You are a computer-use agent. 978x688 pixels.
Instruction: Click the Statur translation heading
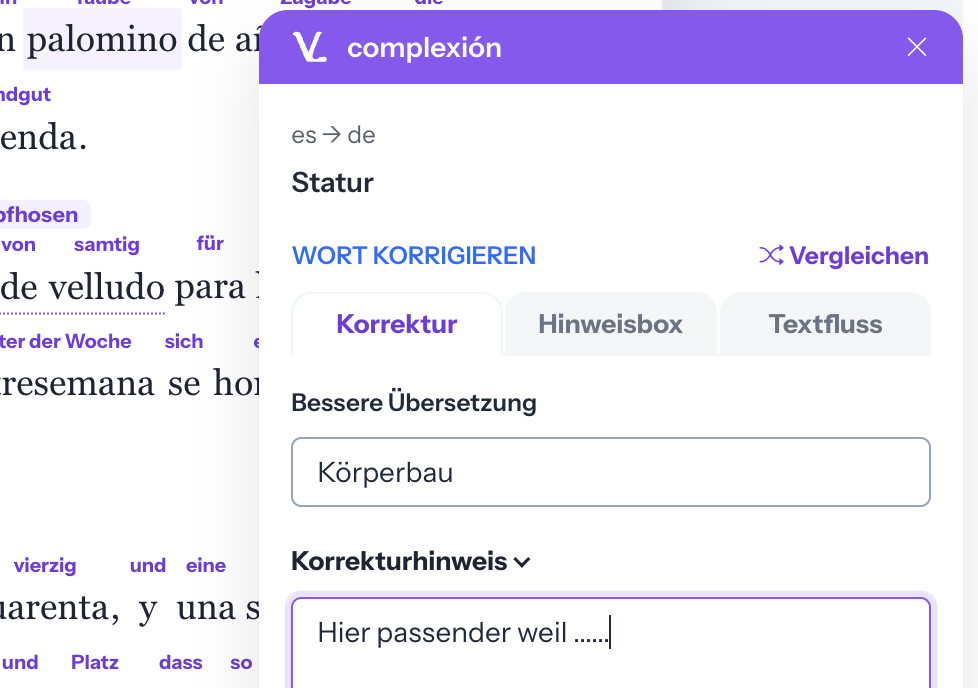pos(332,183)
